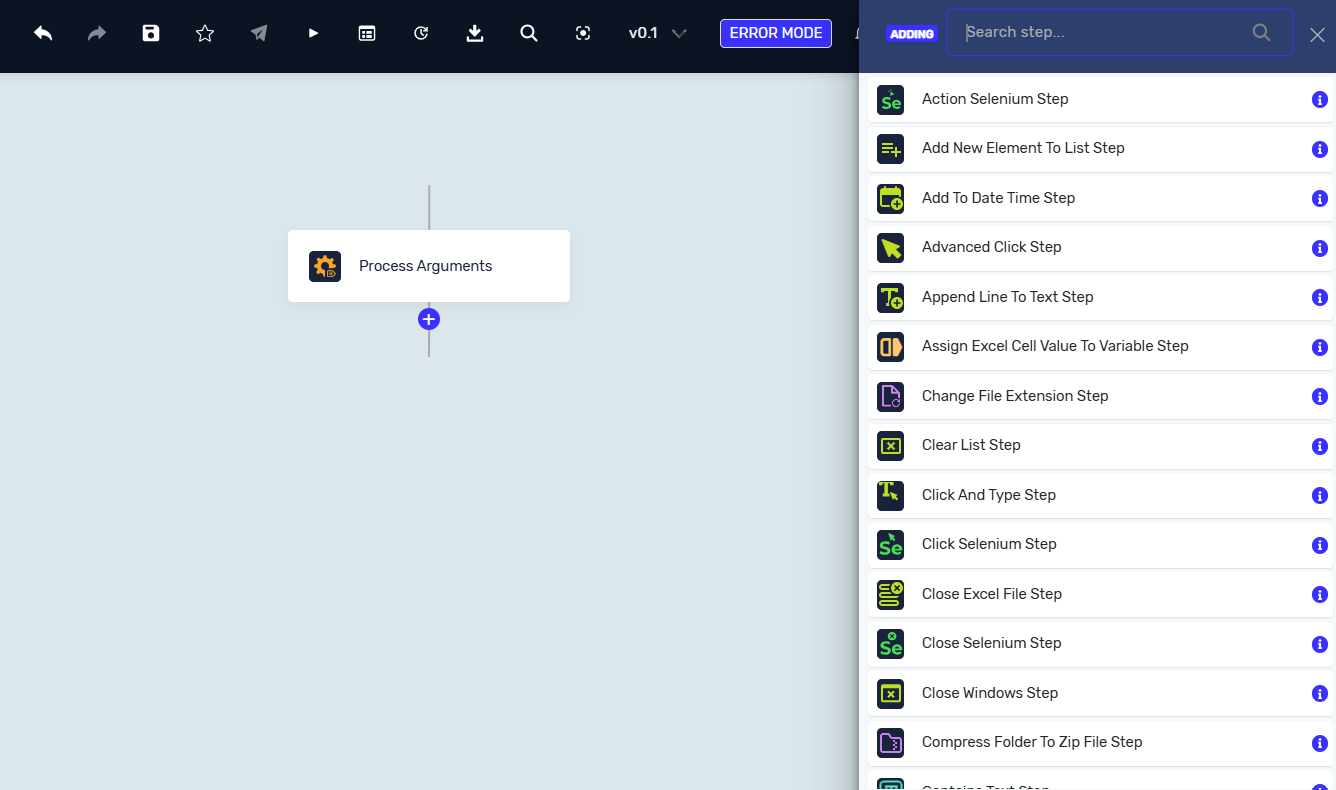View info for Close Windows Step

(x=1319, y=694)
